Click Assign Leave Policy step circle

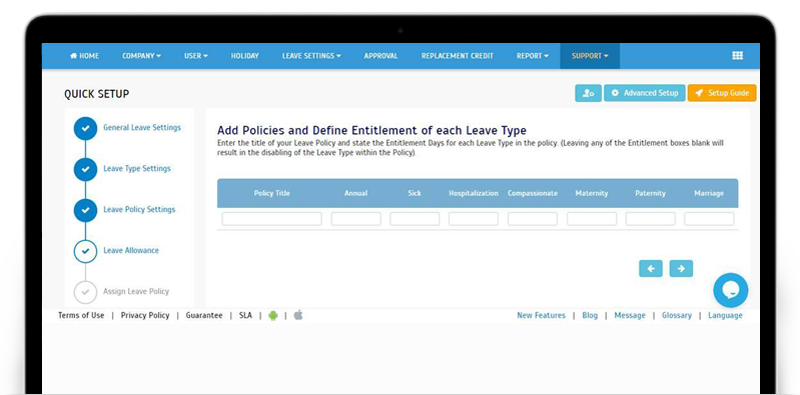tap(85, 292)
